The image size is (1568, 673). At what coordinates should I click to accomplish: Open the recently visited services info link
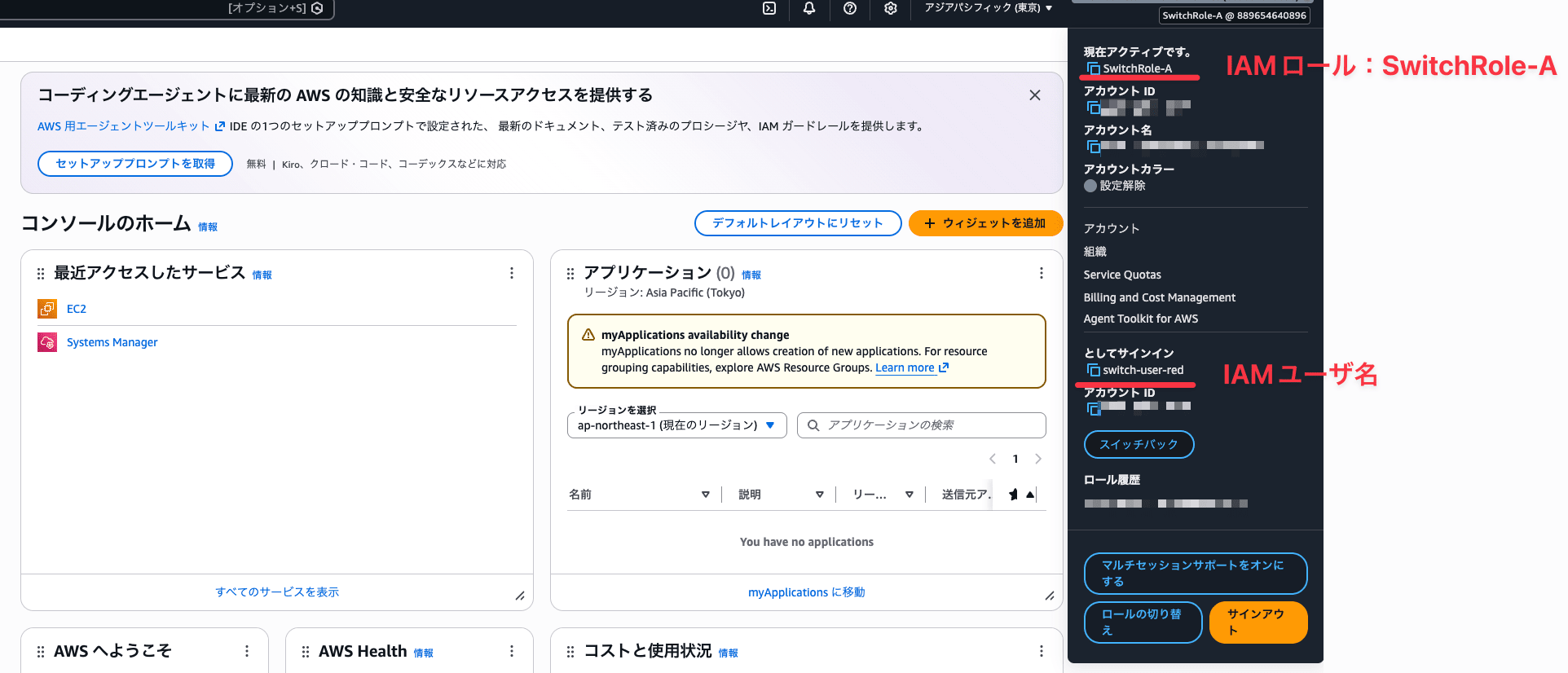pos(262,275)
